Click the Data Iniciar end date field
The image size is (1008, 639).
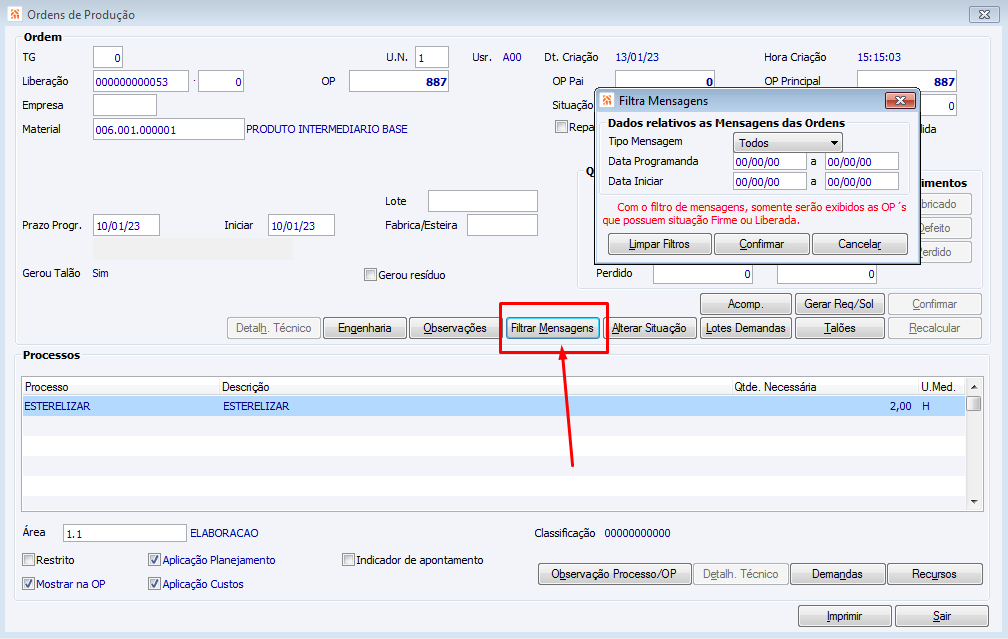862,182
